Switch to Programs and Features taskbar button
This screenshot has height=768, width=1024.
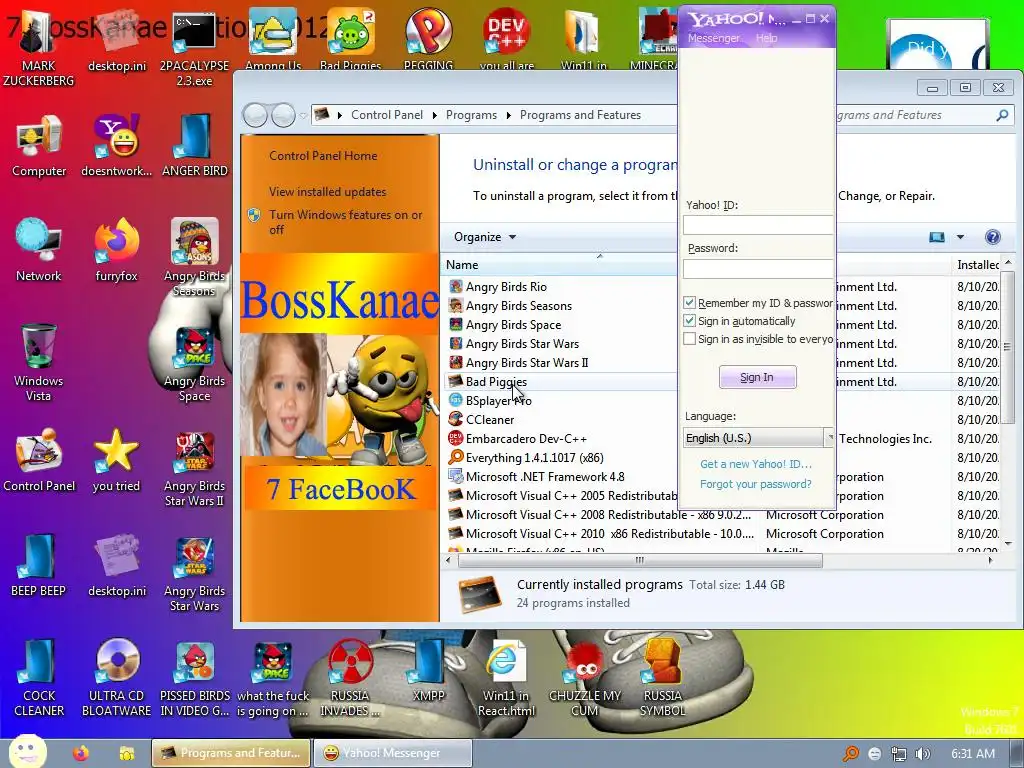coord(231,753)
